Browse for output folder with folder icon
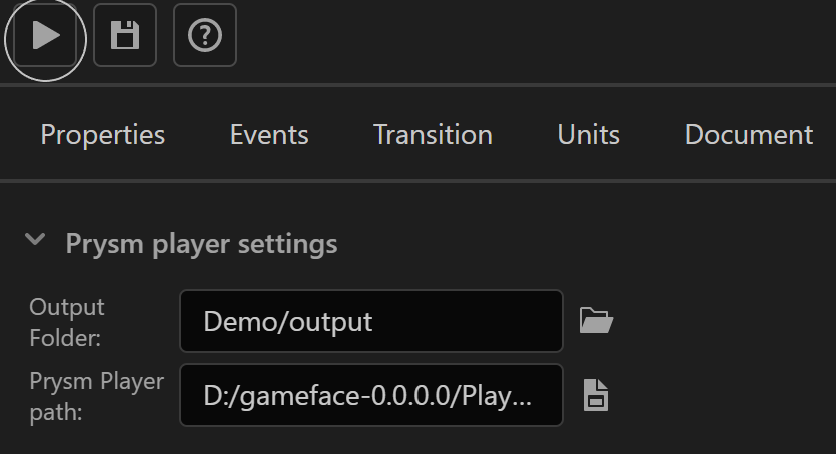 pyautogui.click(x=596, y=321)
